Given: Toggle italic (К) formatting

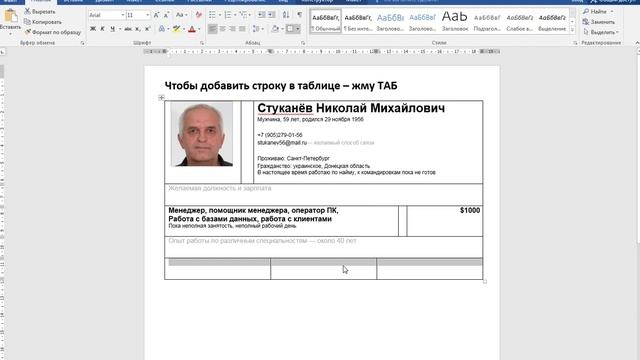Looking at the screenshot, I should (x=102, y=29).
